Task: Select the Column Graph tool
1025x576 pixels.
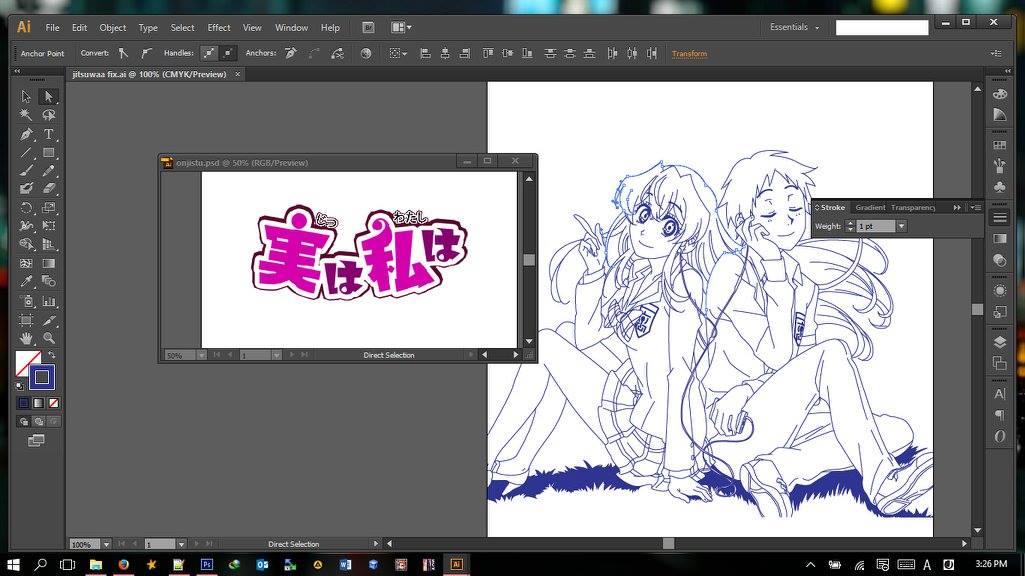Action: [48, 301]
